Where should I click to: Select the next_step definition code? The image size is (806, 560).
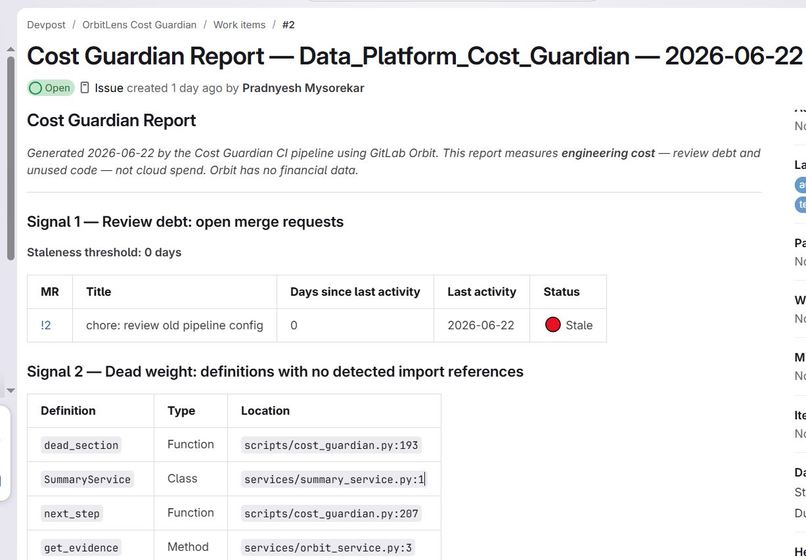pyautogui.click(x=72, y=513)
